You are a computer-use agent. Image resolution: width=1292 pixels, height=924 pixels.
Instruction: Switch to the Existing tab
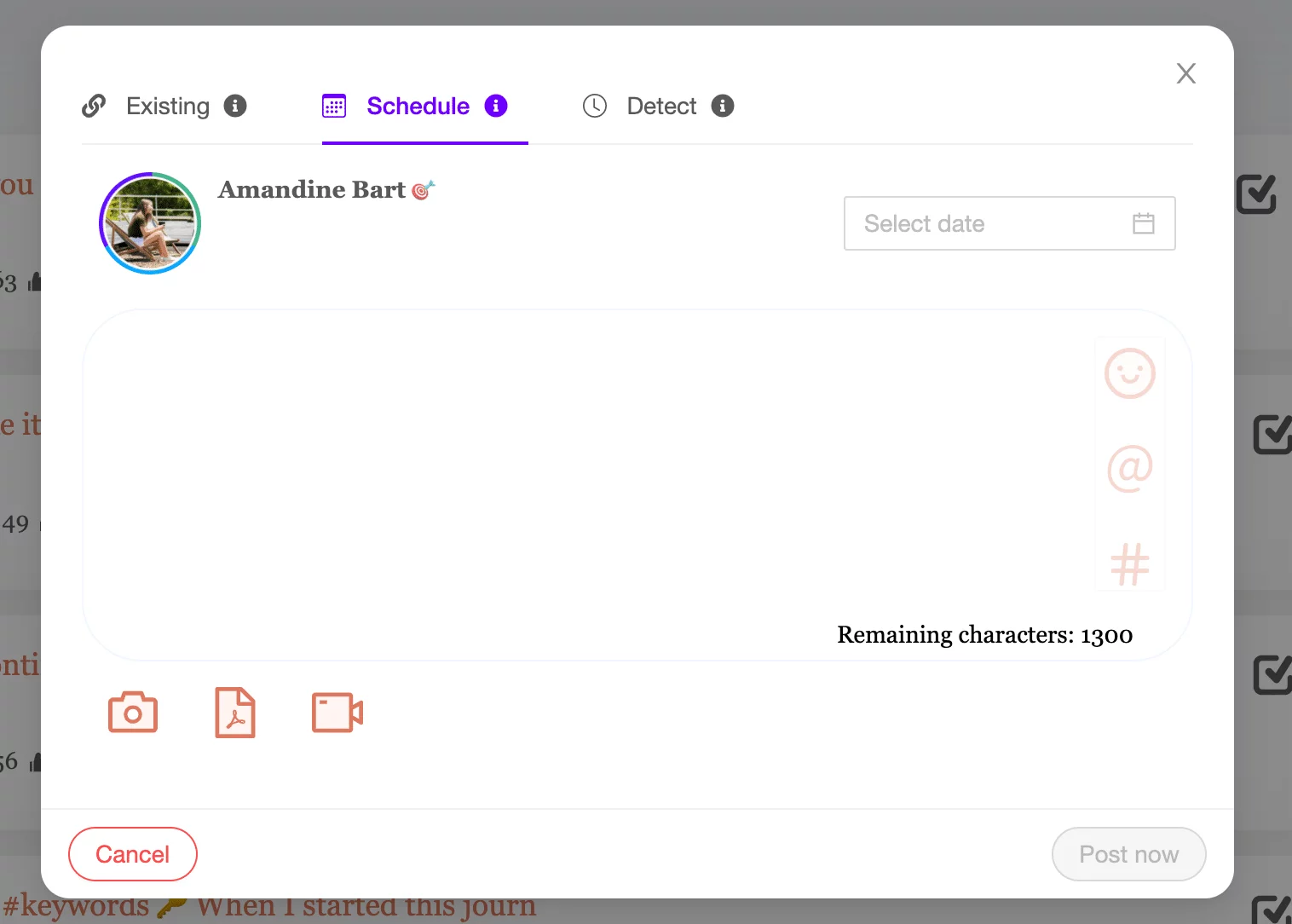point(167,106)
